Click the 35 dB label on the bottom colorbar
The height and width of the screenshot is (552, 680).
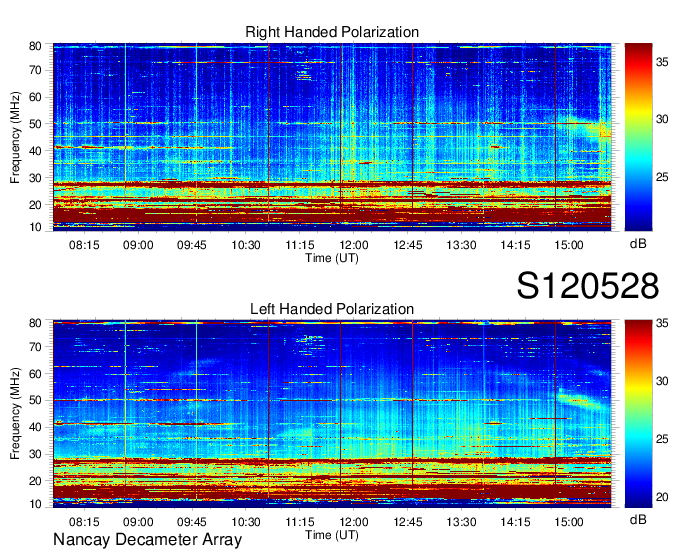point(662,323)
